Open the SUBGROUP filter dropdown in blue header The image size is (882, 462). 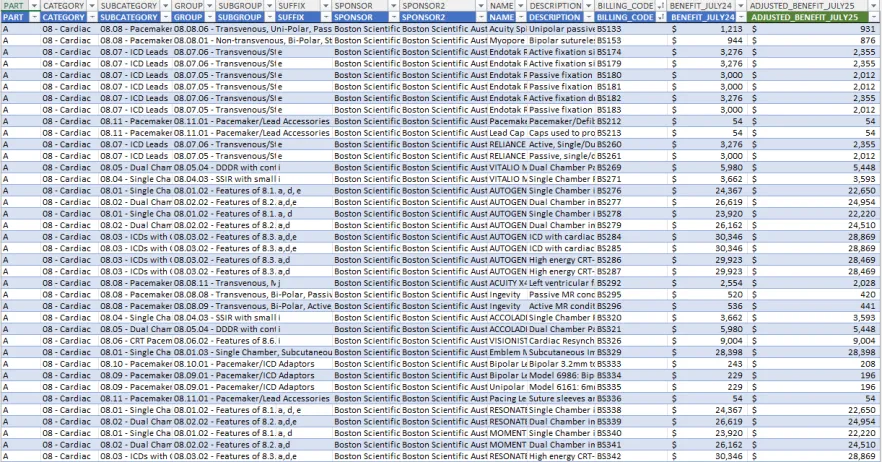pos(269,17)
